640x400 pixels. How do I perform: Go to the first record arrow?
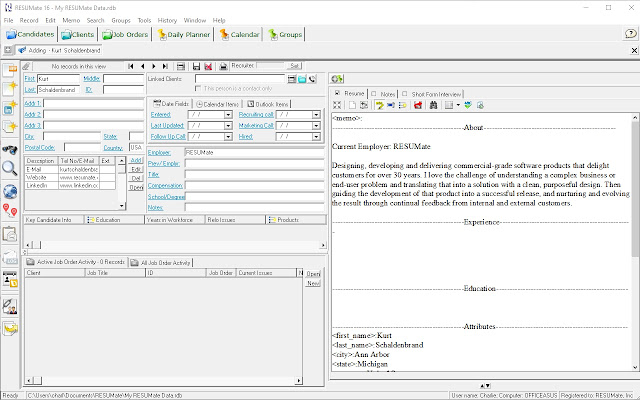click(x=131, y=66)
